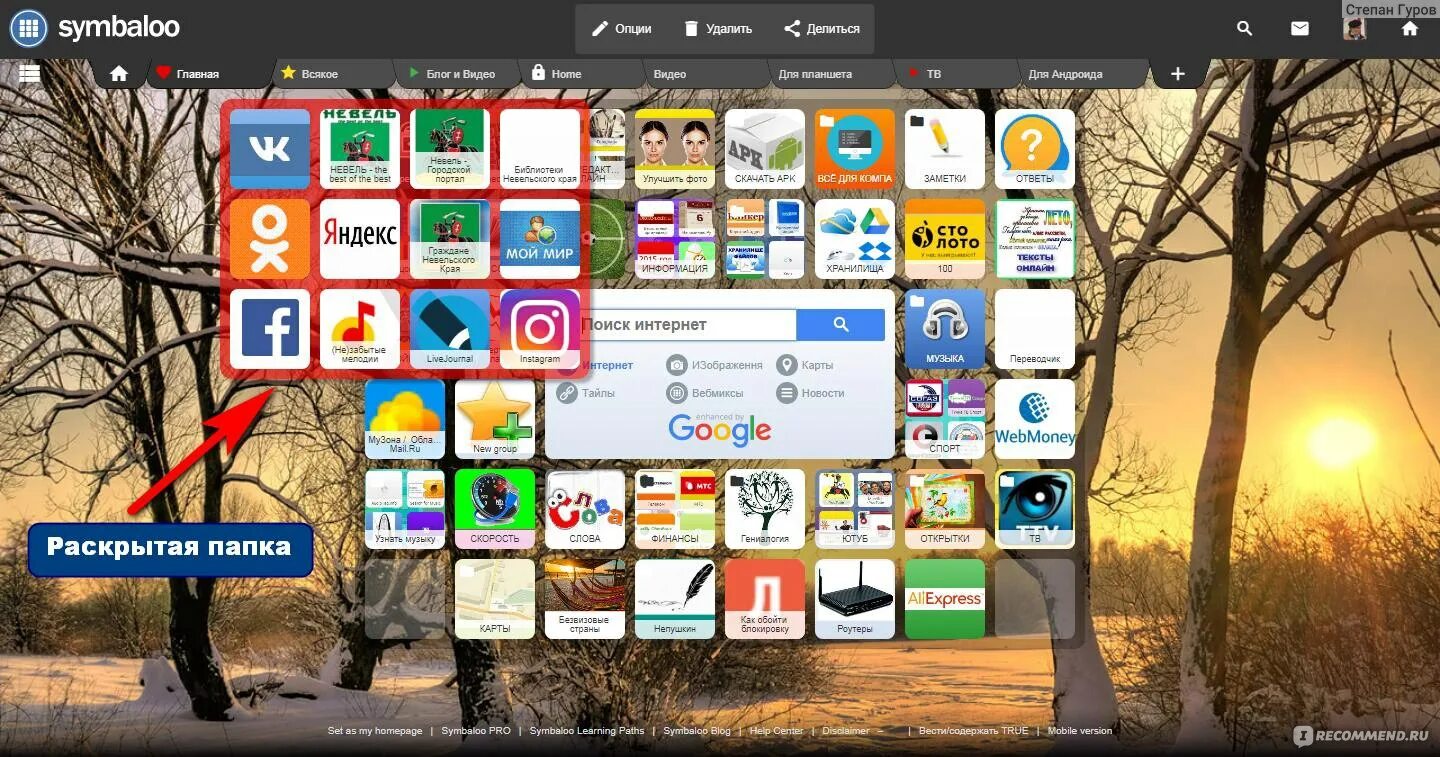
Task: Open the Odnoklassniki orange tile
Action: pyautogui.click(x=270, y=239)
